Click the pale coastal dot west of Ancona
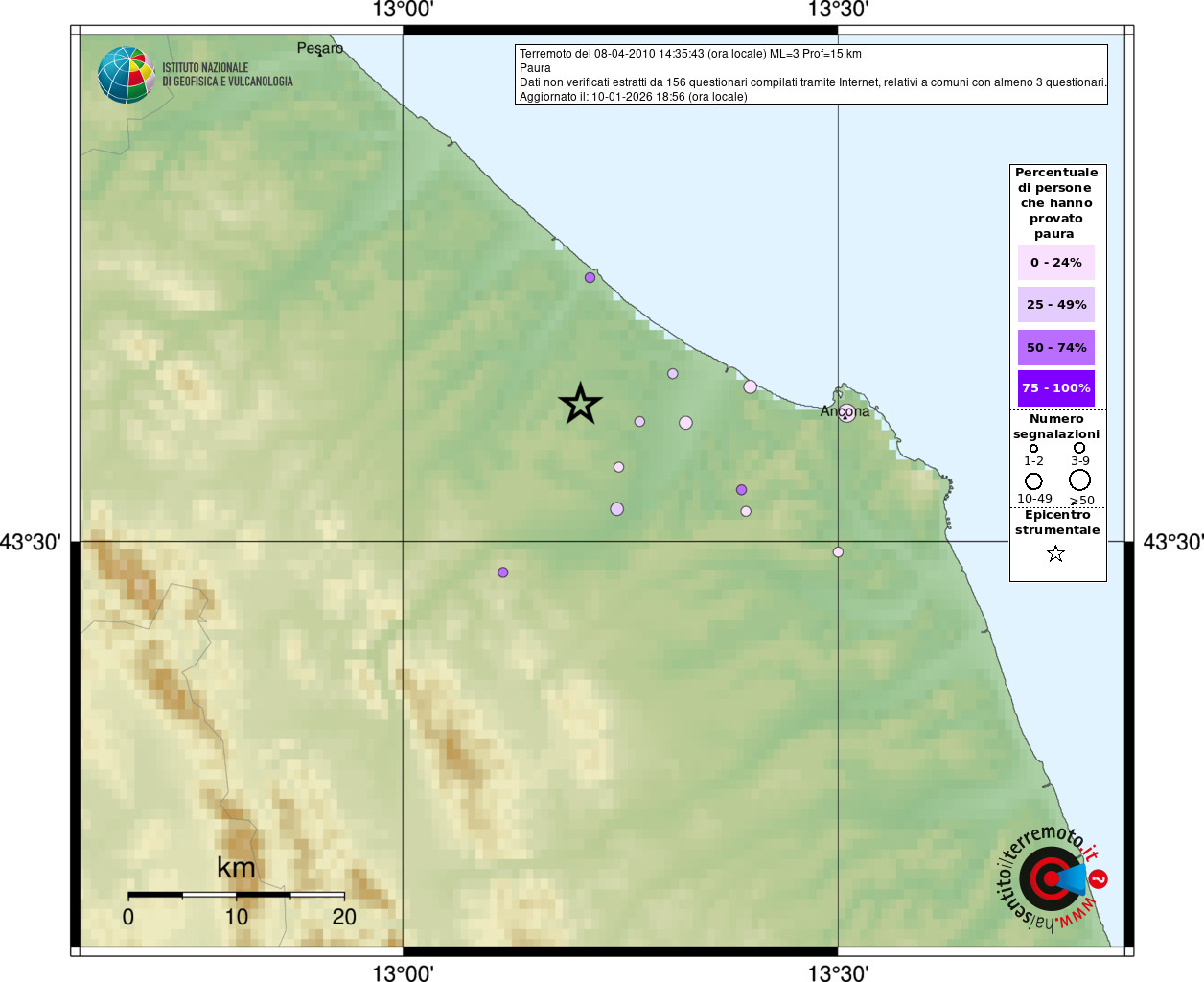Viewport: 1204px width, 982px height. point(750,386)
